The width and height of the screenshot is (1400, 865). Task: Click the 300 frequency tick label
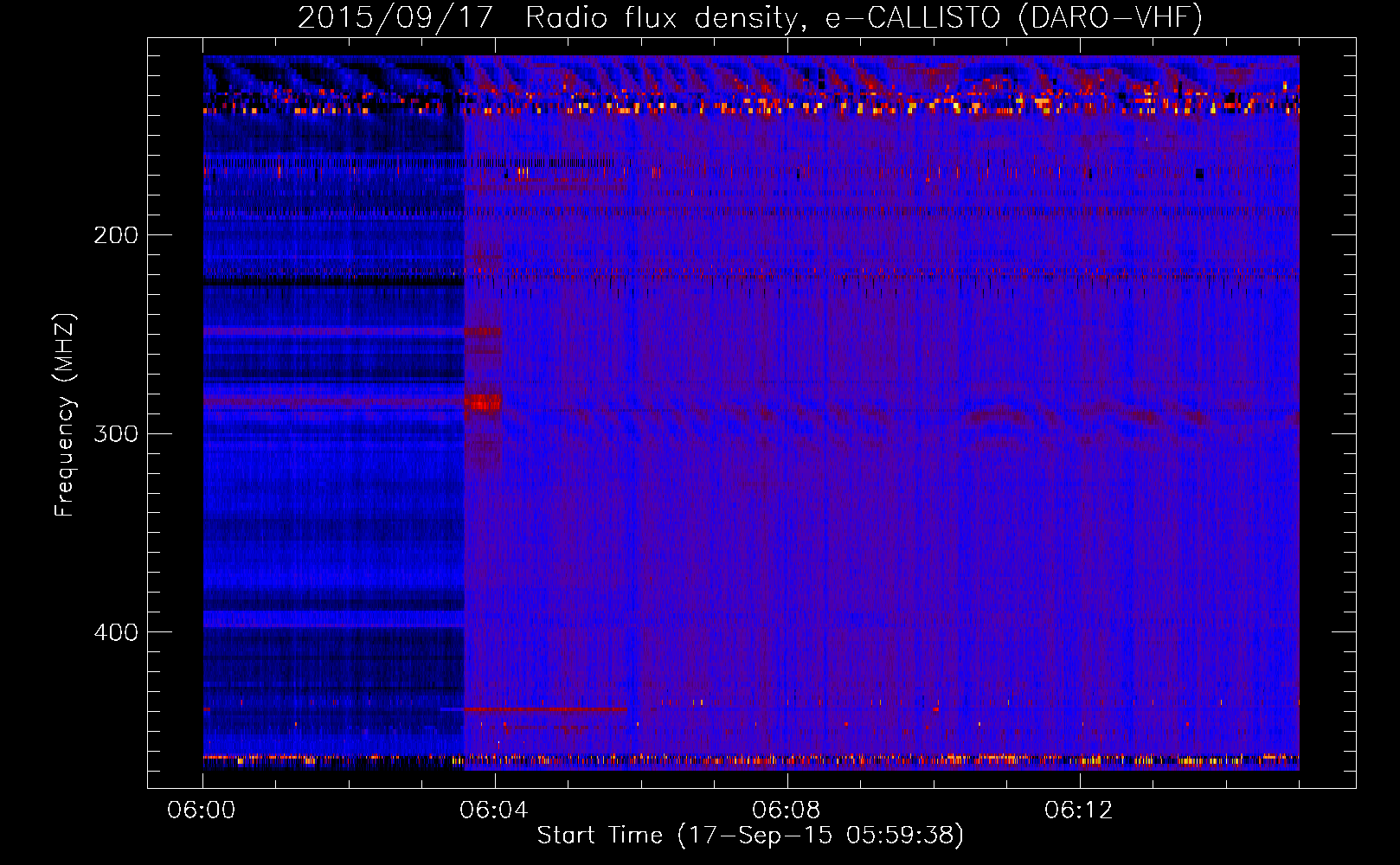point(116,433)
